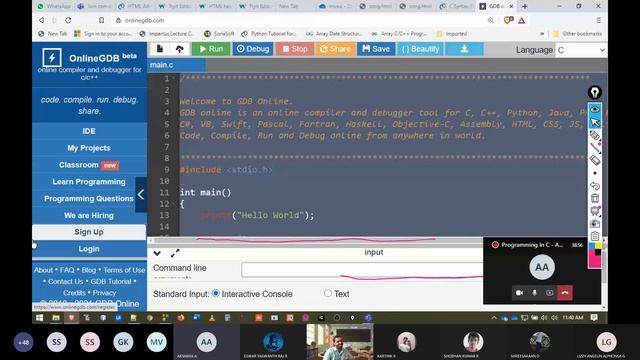Open Terms of Use link

(124, 270)
